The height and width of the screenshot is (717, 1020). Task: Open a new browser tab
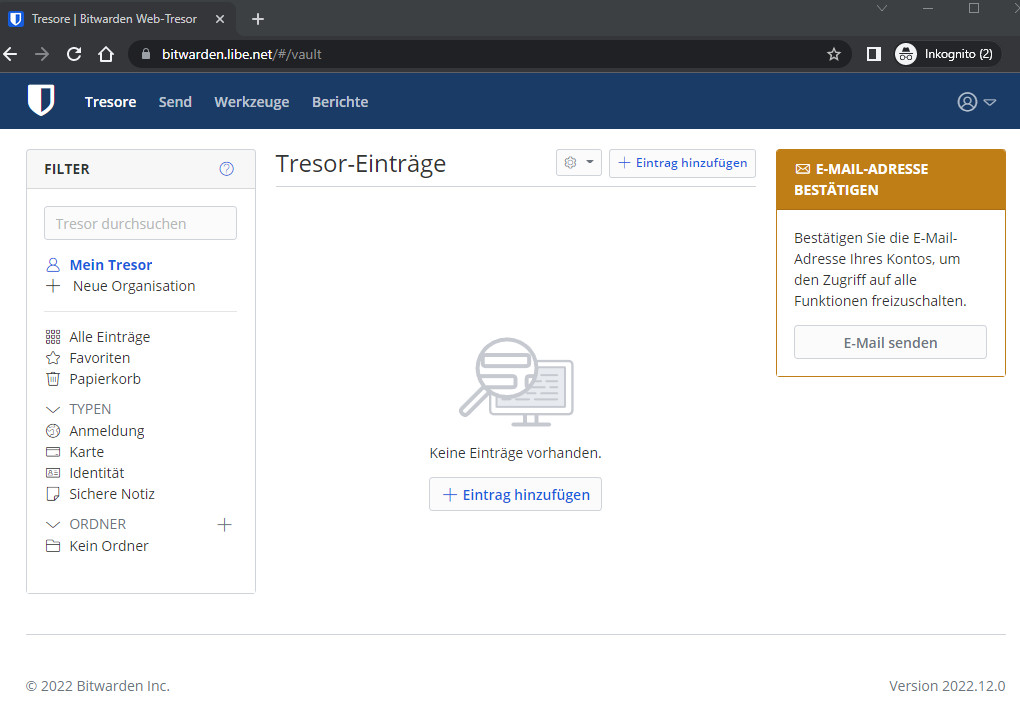click(x=257, y=19)
